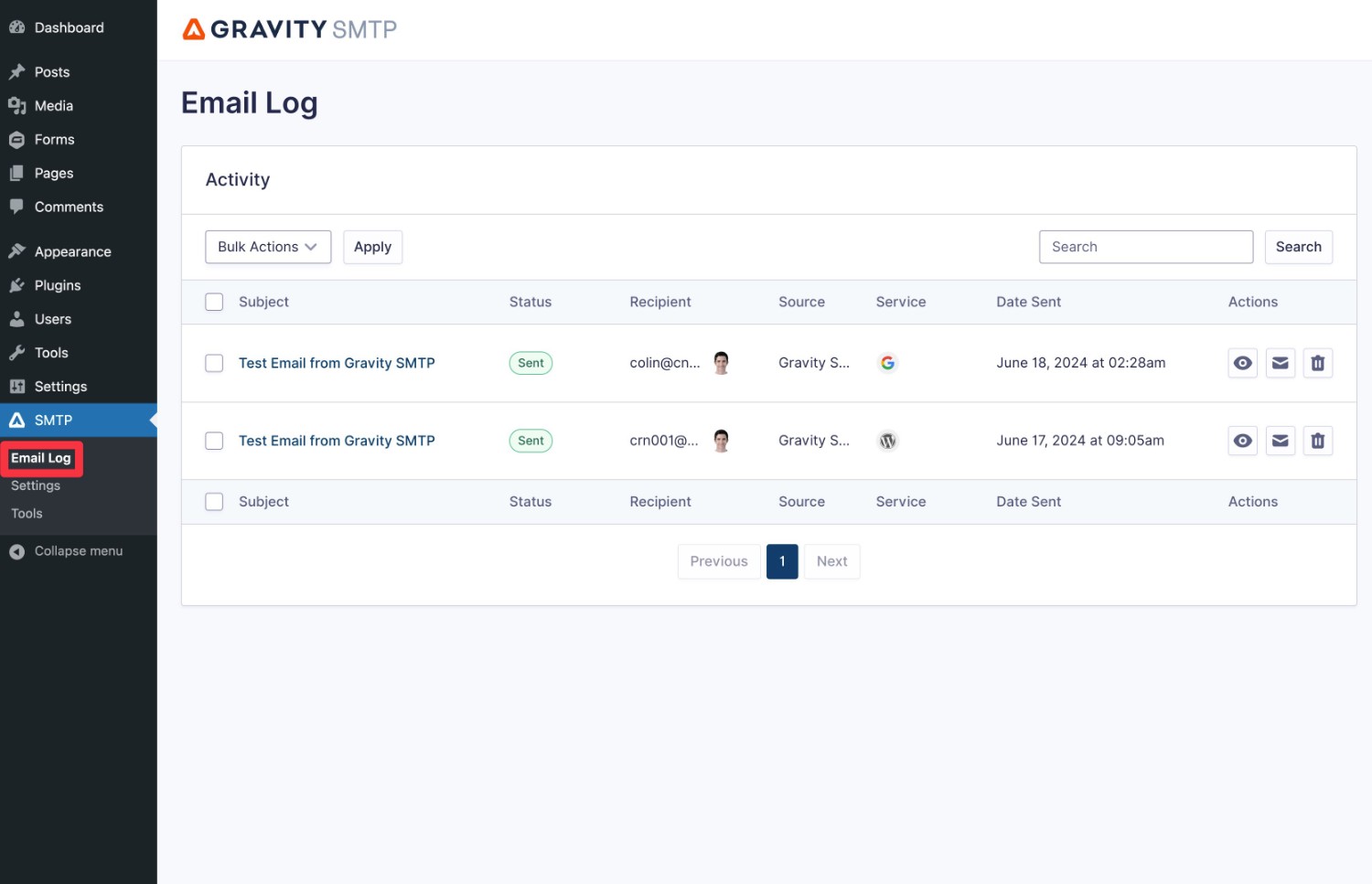The width and height of the screenshot is (1372, 884).
Task: Click the Apply button
Action: click(x=372, y=247)
